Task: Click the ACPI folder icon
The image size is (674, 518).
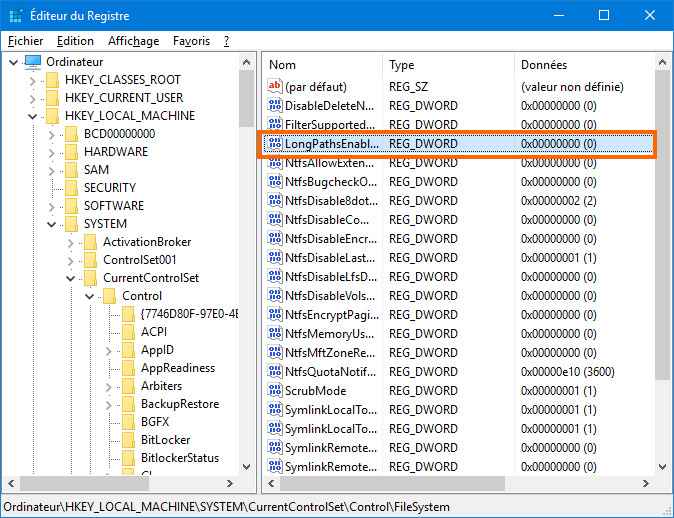Action: coord(129,332)
